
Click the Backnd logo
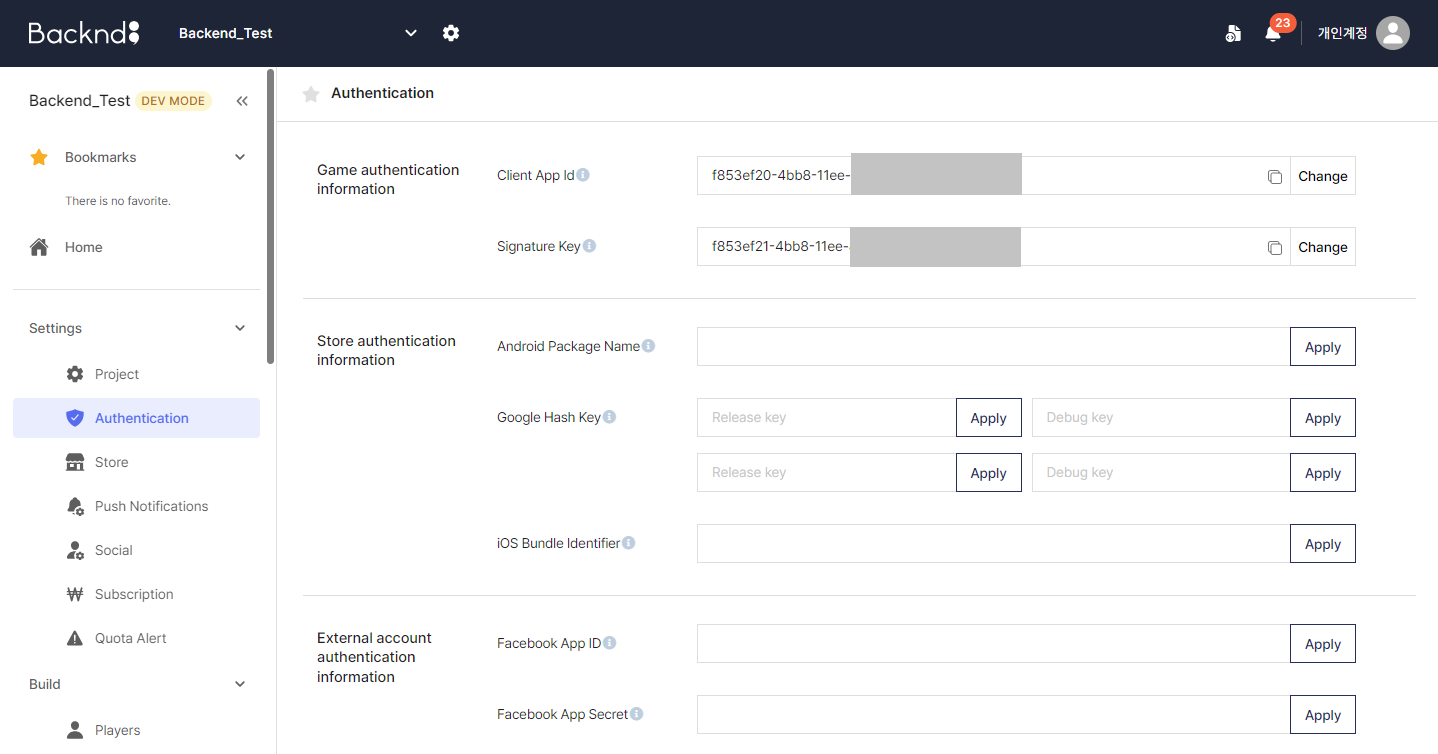click(84, 33)
